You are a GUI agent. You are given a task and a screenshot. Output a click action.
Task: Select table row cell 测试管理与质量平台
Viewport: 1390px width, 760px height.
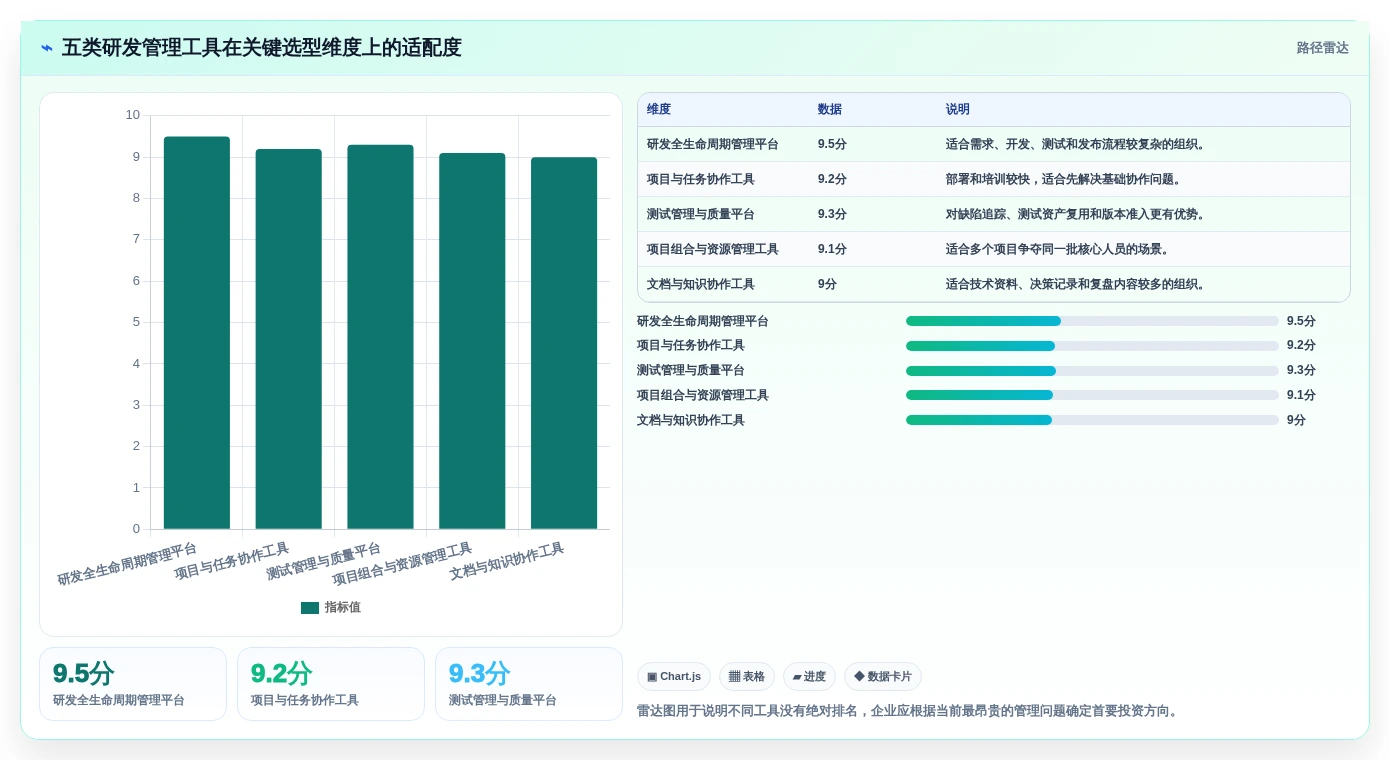click(701, 214)
